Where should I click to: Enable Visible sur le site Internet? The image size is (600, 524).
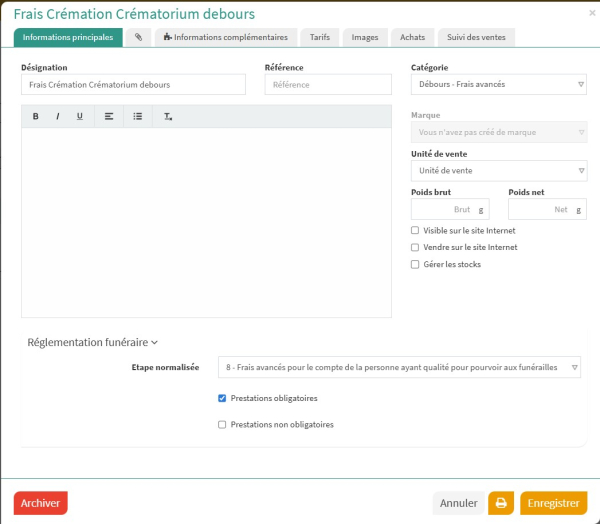[x=415, y=230]
